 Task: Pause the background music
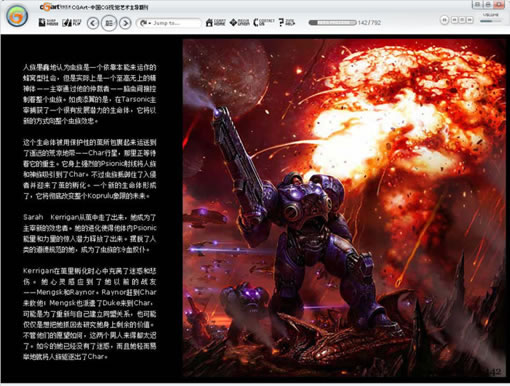tap(445, 20)
